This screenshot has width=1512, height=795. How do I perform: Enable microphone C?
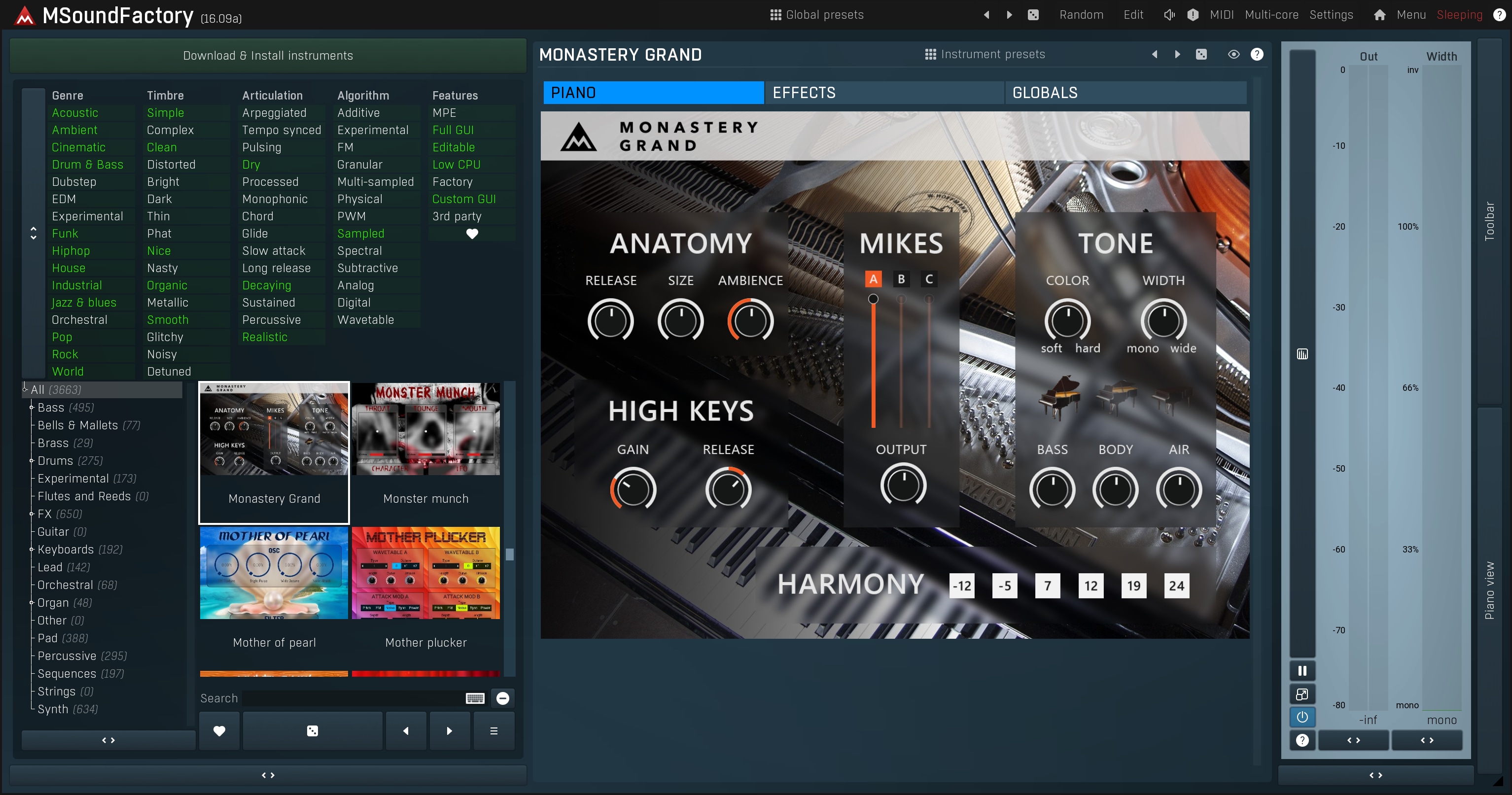pyautogui.click(x=929, y=279)
